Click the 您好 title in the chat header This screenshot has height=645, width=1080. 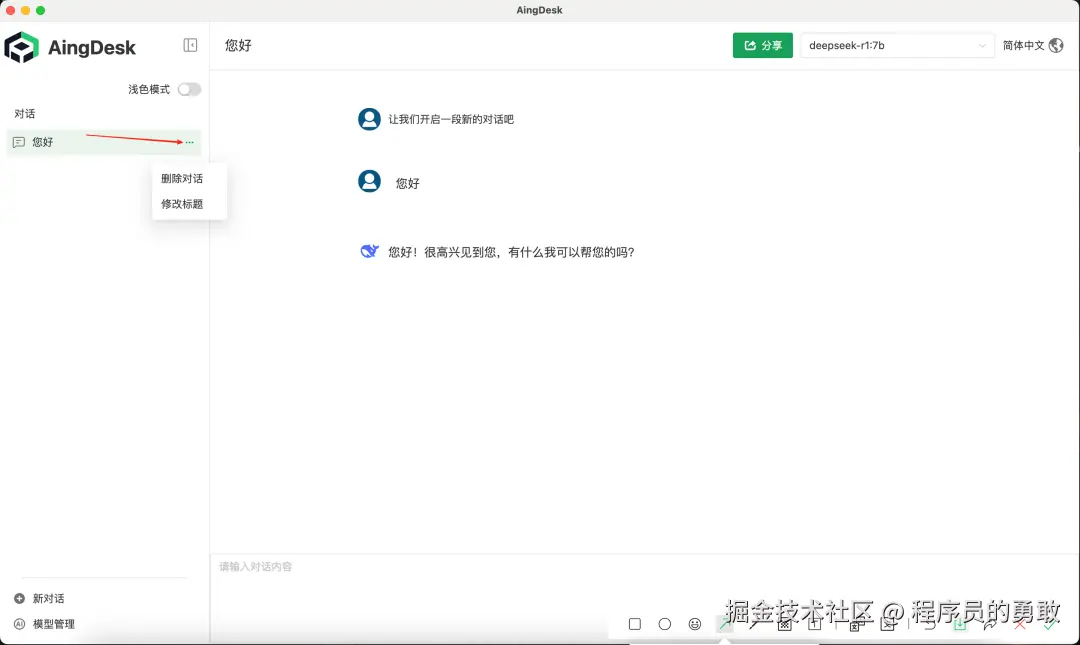tap(238, 45)
